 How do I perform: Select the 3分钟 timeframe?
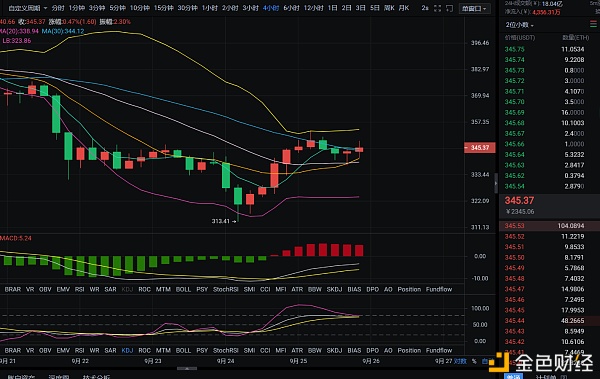[97, 8]
